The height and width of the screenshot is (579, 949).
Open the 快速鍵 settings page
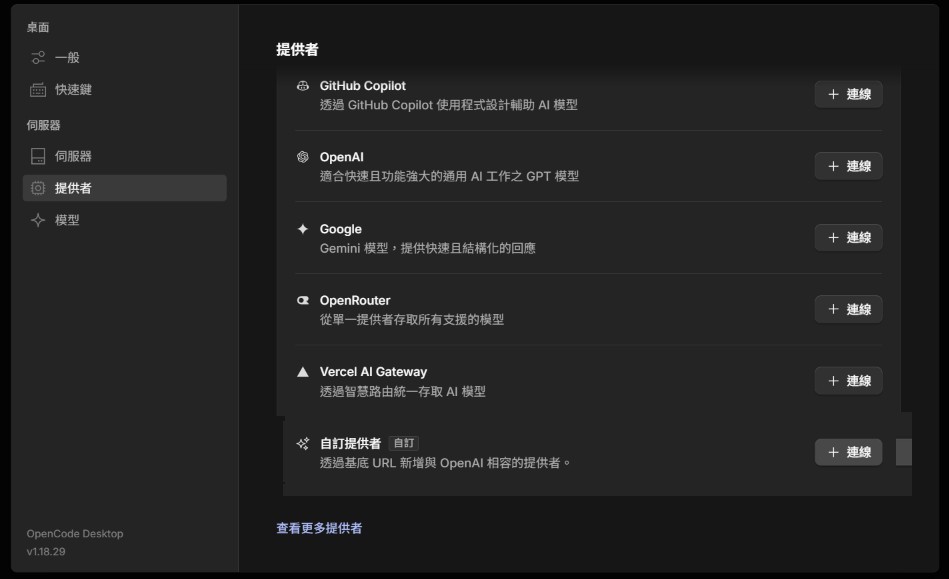(x=125, y=90)
